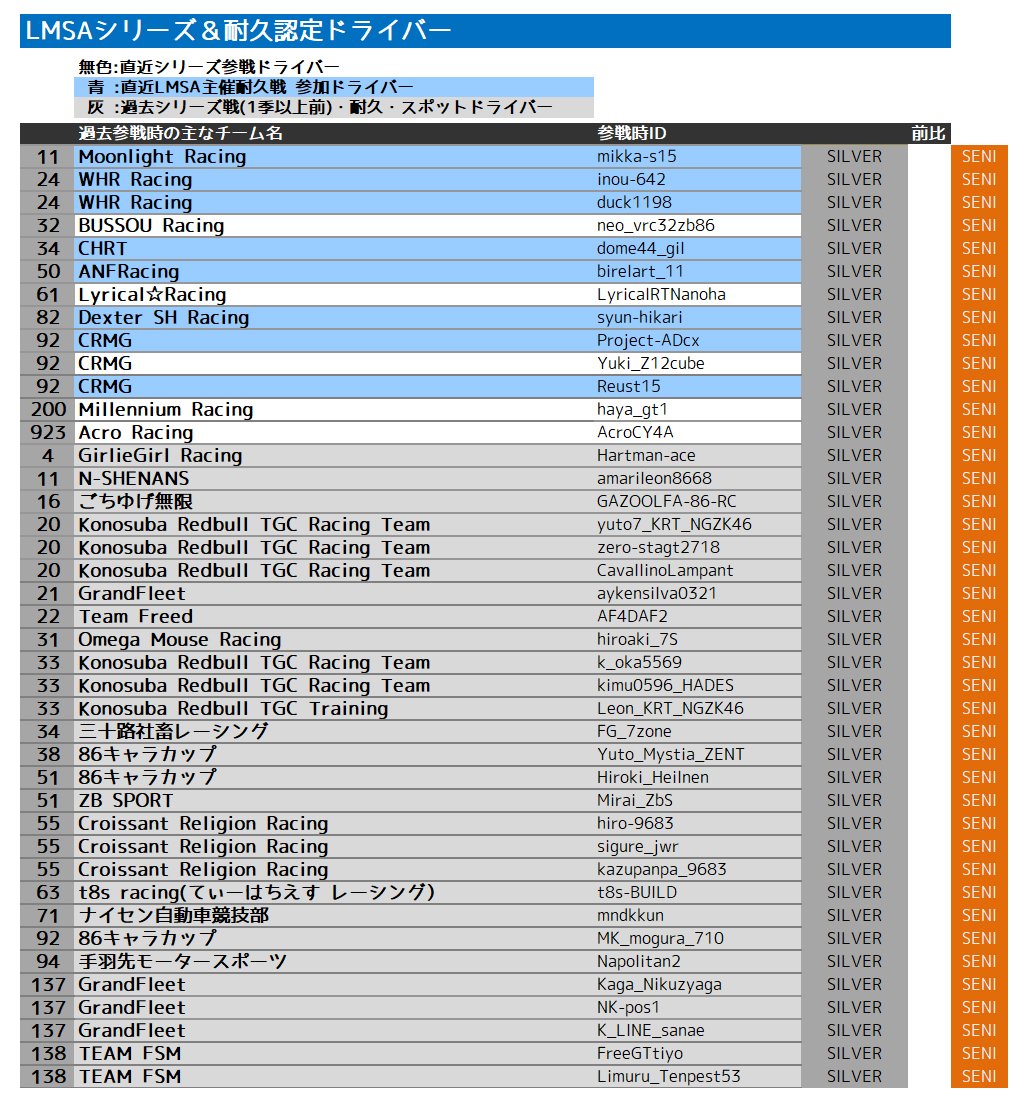Click the driver ID syun-hikari
Viewport: 1032px width, 1111px height.
point(640,318)
